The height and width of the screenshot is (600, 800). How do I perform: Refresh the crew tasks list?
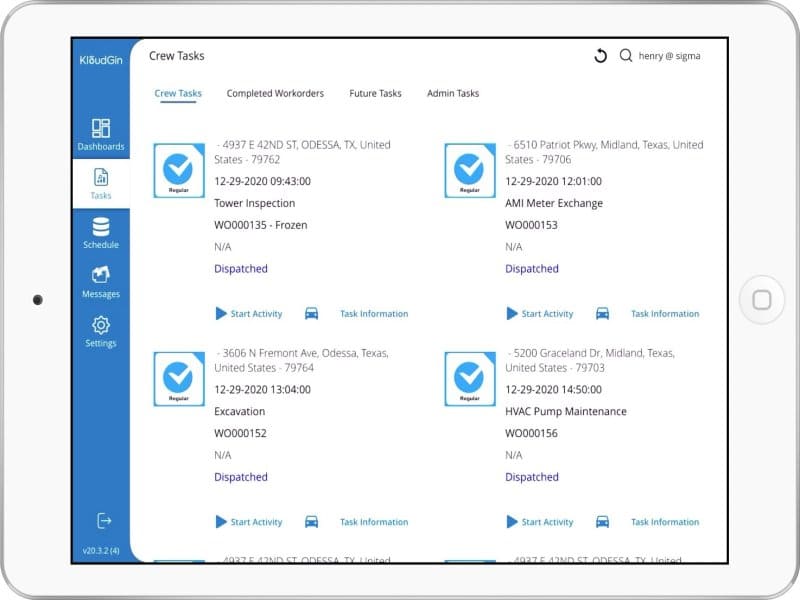[600, 56]
